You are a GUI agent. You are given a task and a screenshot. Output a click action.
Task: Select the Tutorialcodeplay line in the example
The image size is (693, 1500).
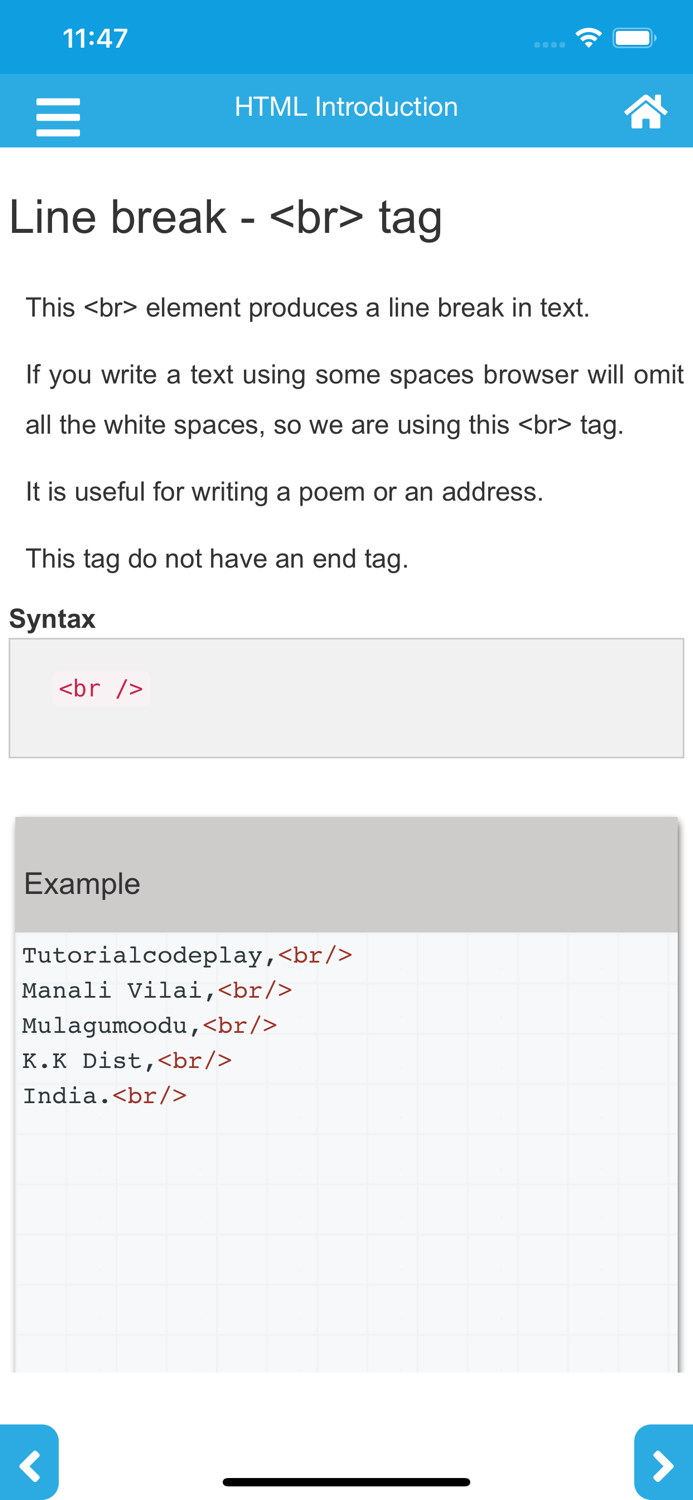tap(148, 955)
